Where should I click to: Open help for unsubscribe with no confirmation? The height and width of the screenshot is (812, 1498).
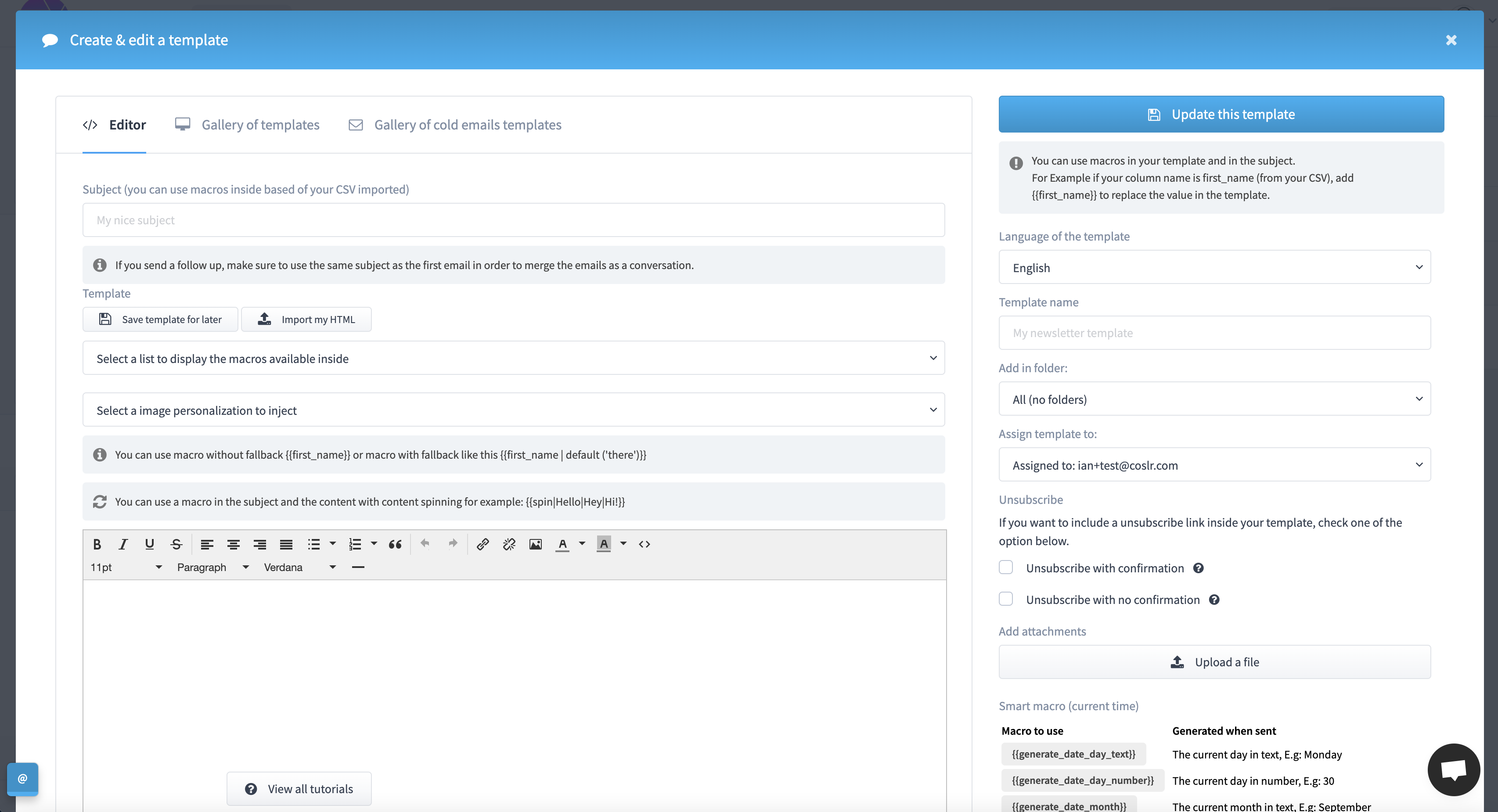pyautogui.click(x=1214, y=599)
